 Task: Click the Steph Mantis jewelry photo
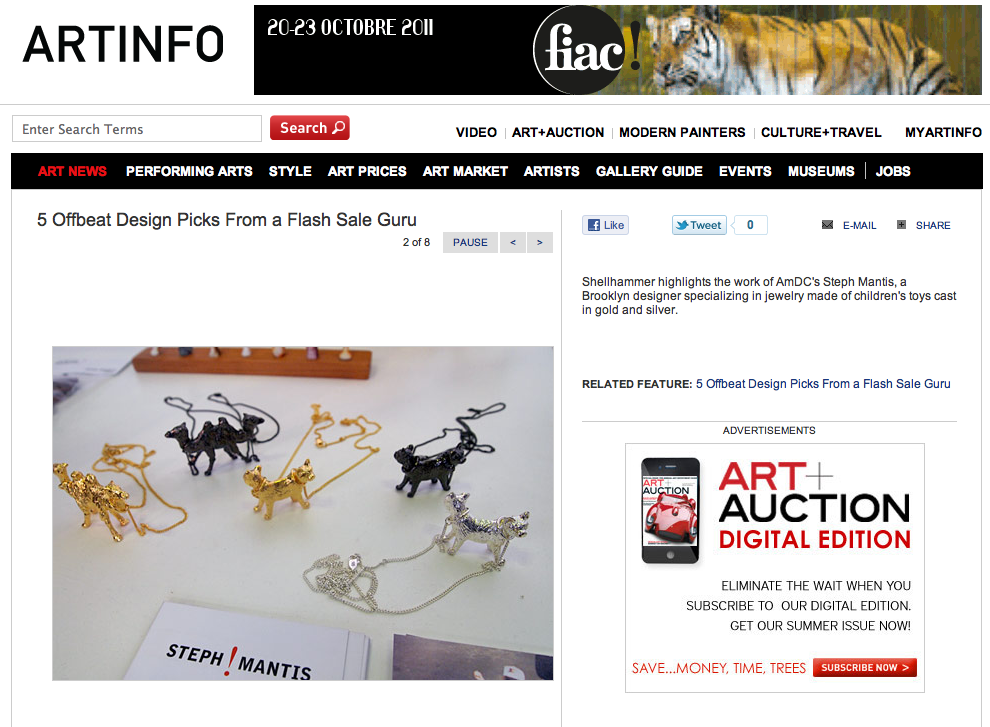302,513
